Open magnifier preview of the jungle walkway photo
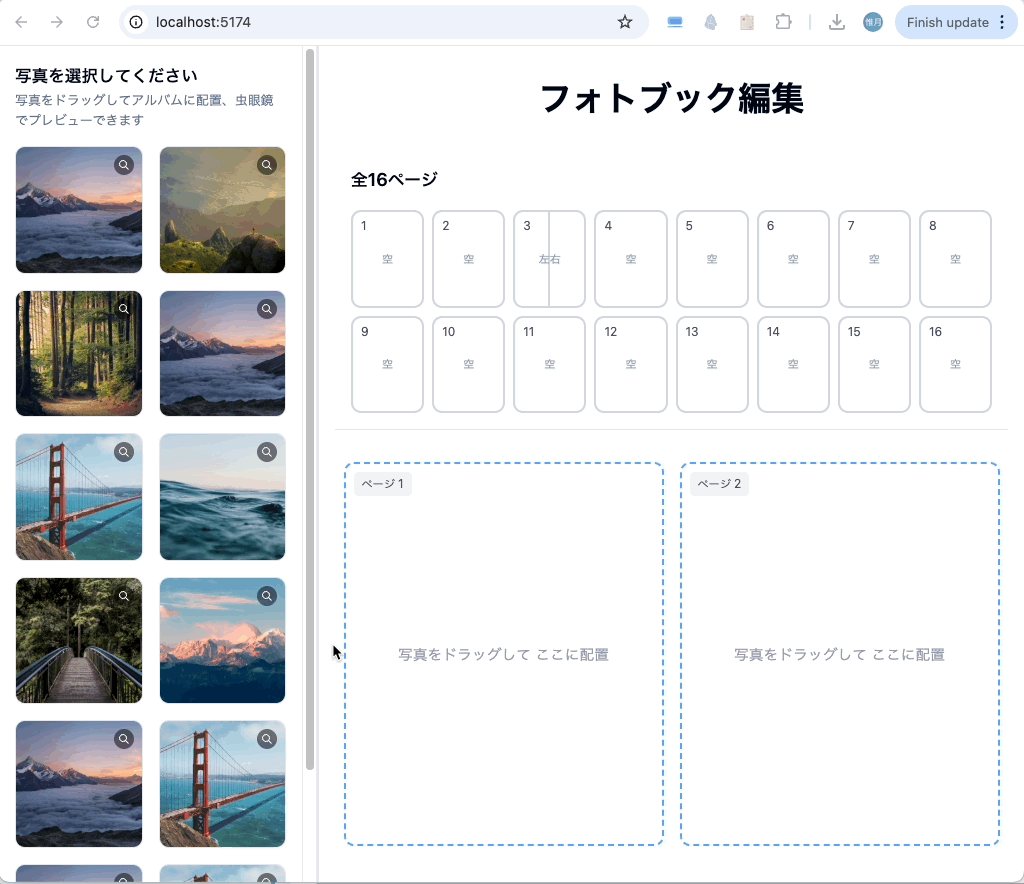 (x=124, y=595)
